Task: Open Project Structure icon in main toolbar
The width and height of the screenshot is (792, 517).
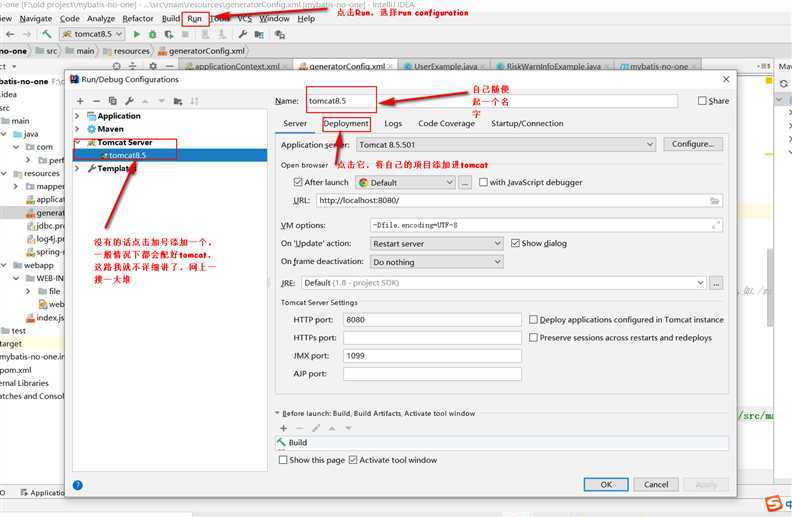Action: pos(259,34)
